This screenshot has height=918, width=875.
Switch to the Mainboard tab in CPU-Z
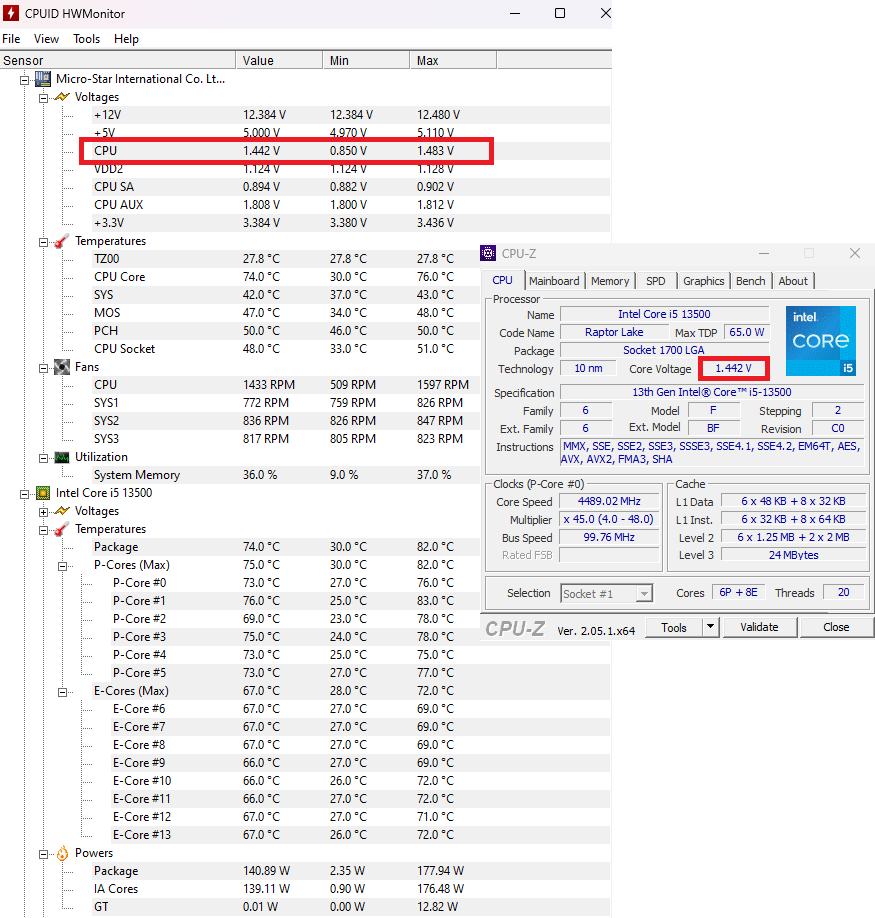pyautogui.click(x=554, y=281)
